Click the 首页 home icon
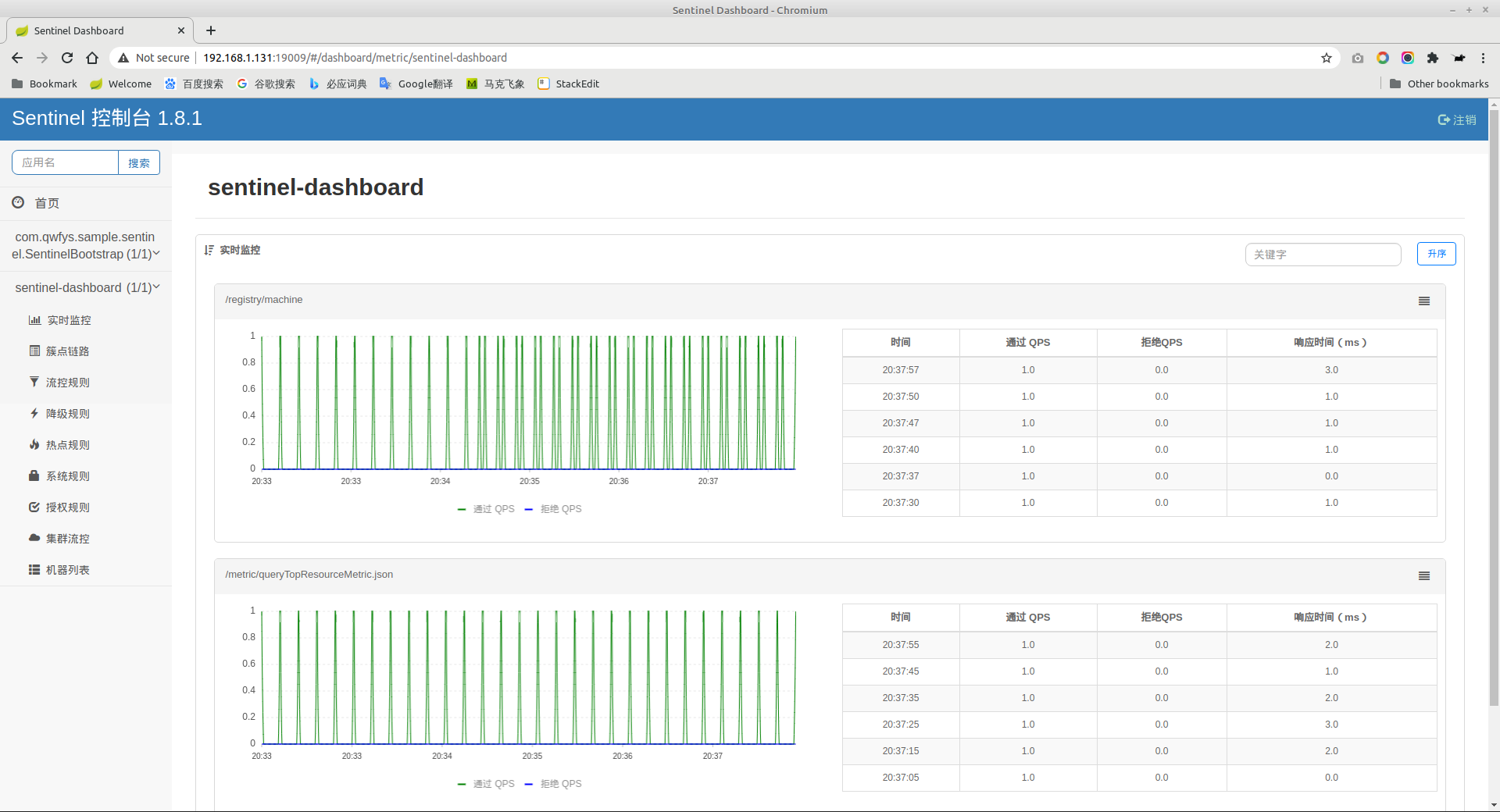 click(x=18, y=202)
